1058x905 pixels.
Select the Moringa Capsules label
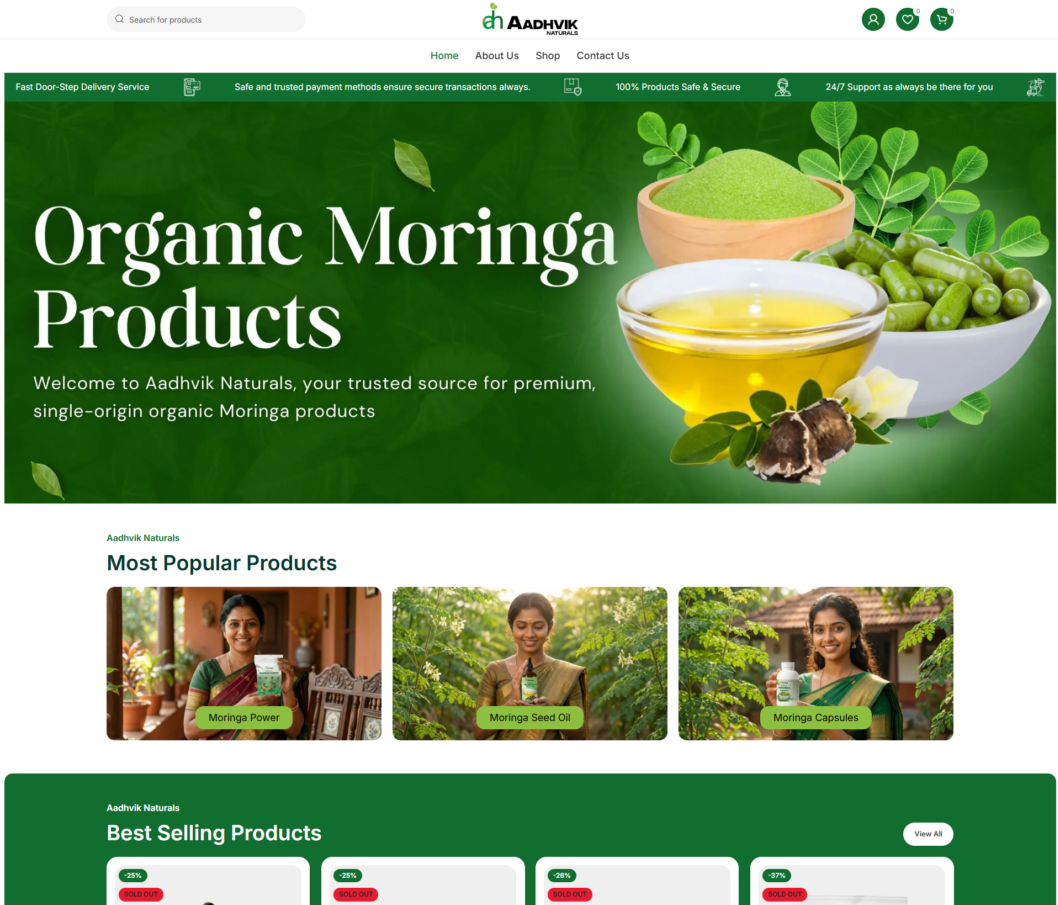816,717
